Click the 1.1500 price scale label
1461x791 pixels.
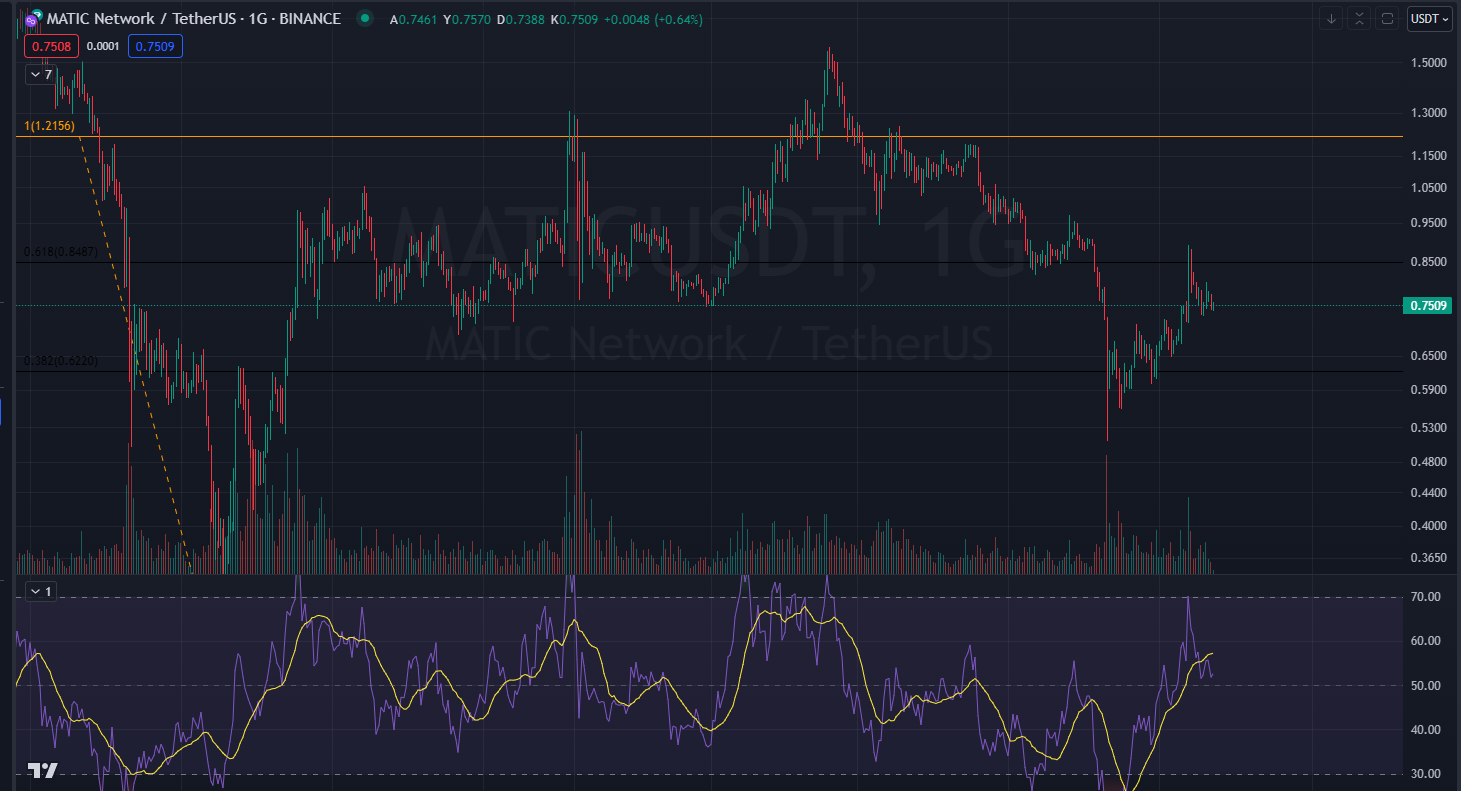[1427, 156]
